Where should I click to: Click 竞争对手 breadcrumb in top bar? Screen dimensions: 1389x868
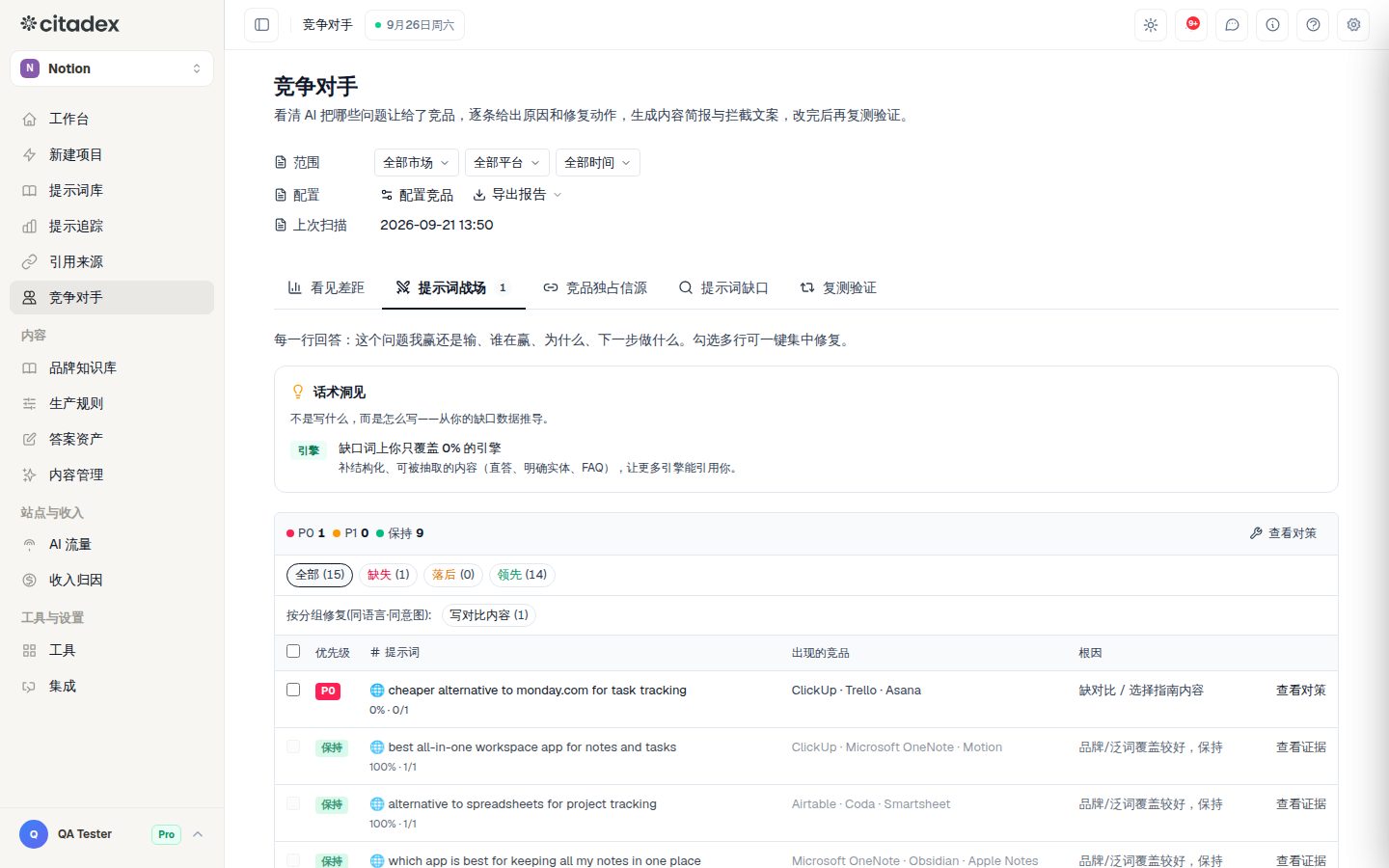(327, 25)
